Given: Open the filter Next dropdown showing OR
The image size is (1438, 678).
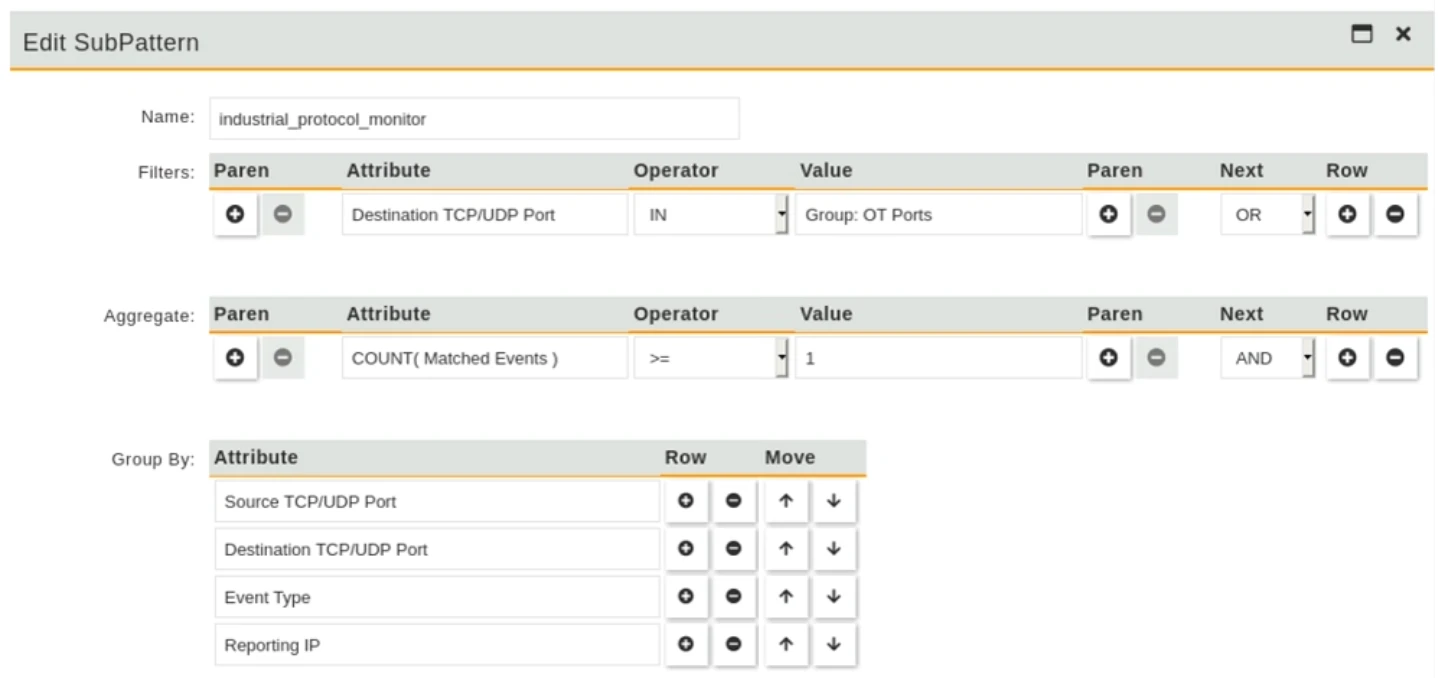Looking at the screenshot, I should (1267, 215).
